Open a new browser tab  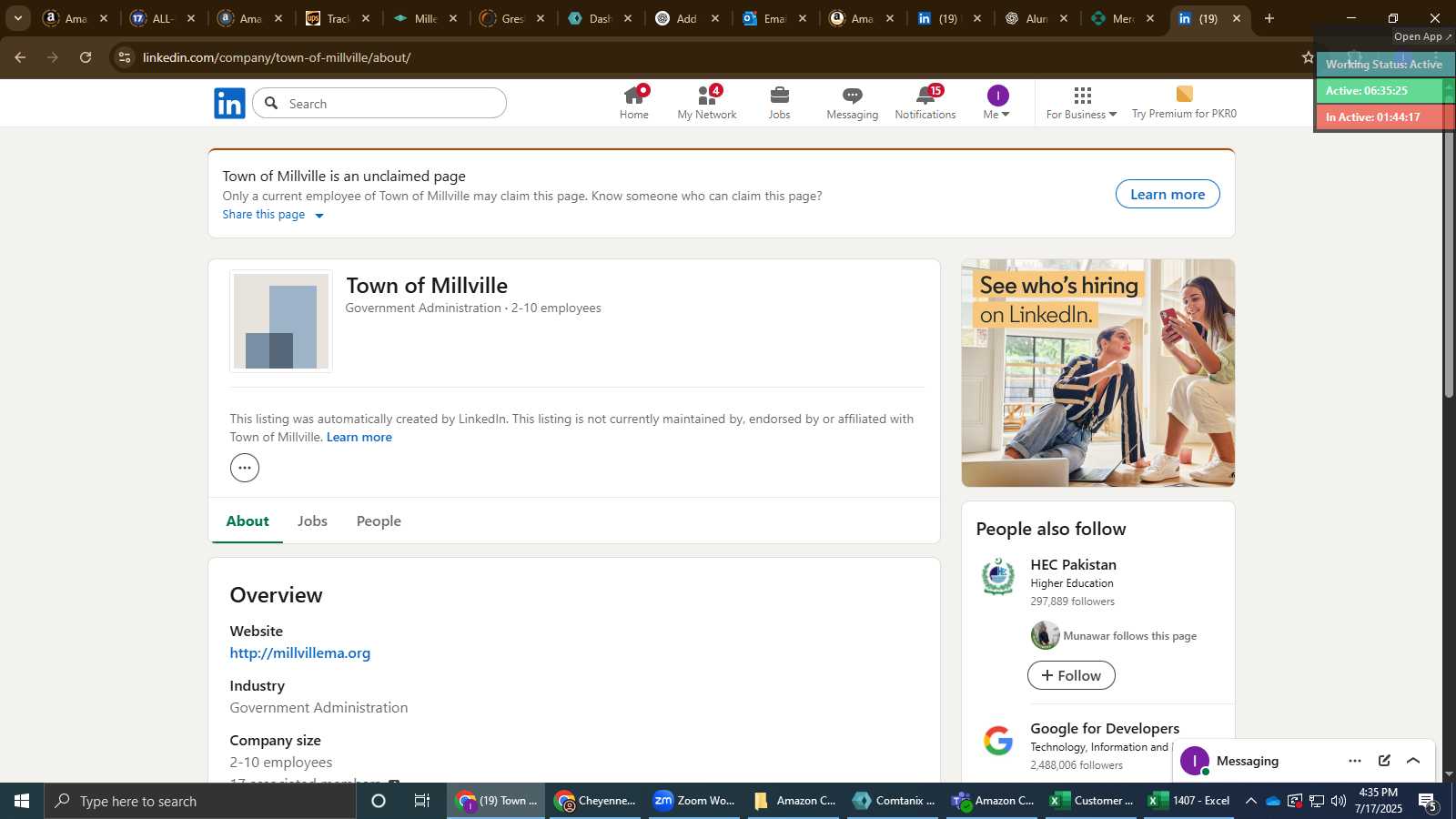click(x=1269, y=18)
